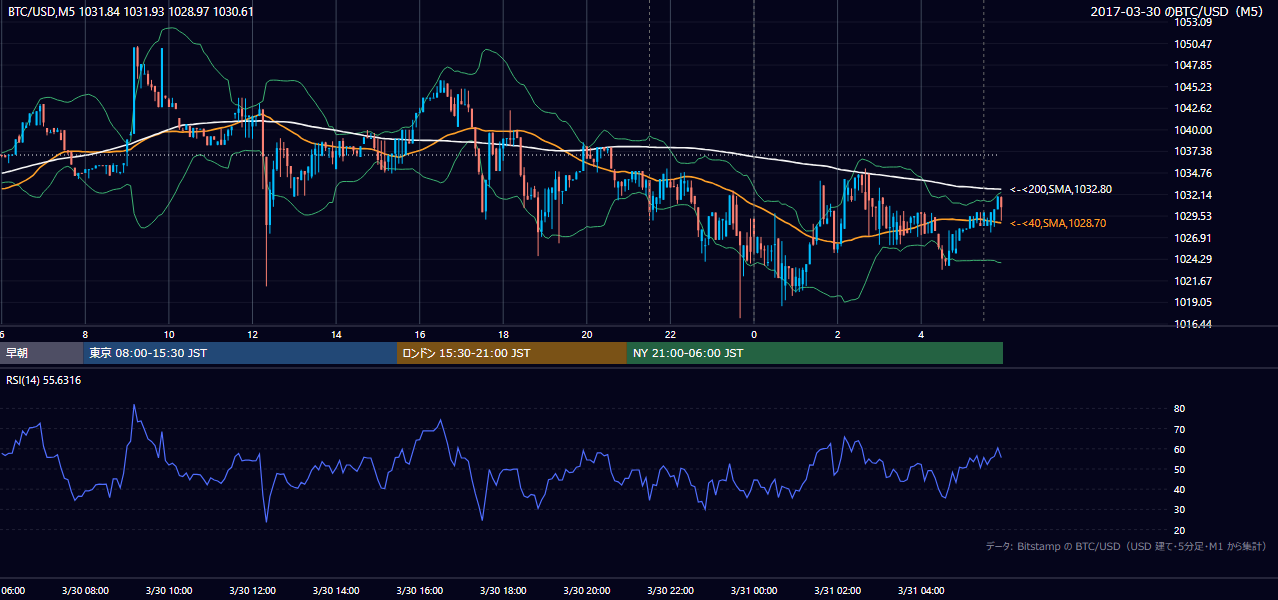The height and width of the screenshot is (600, 1278).
Task: Click RSI scale value 80
Action: 1180,409
